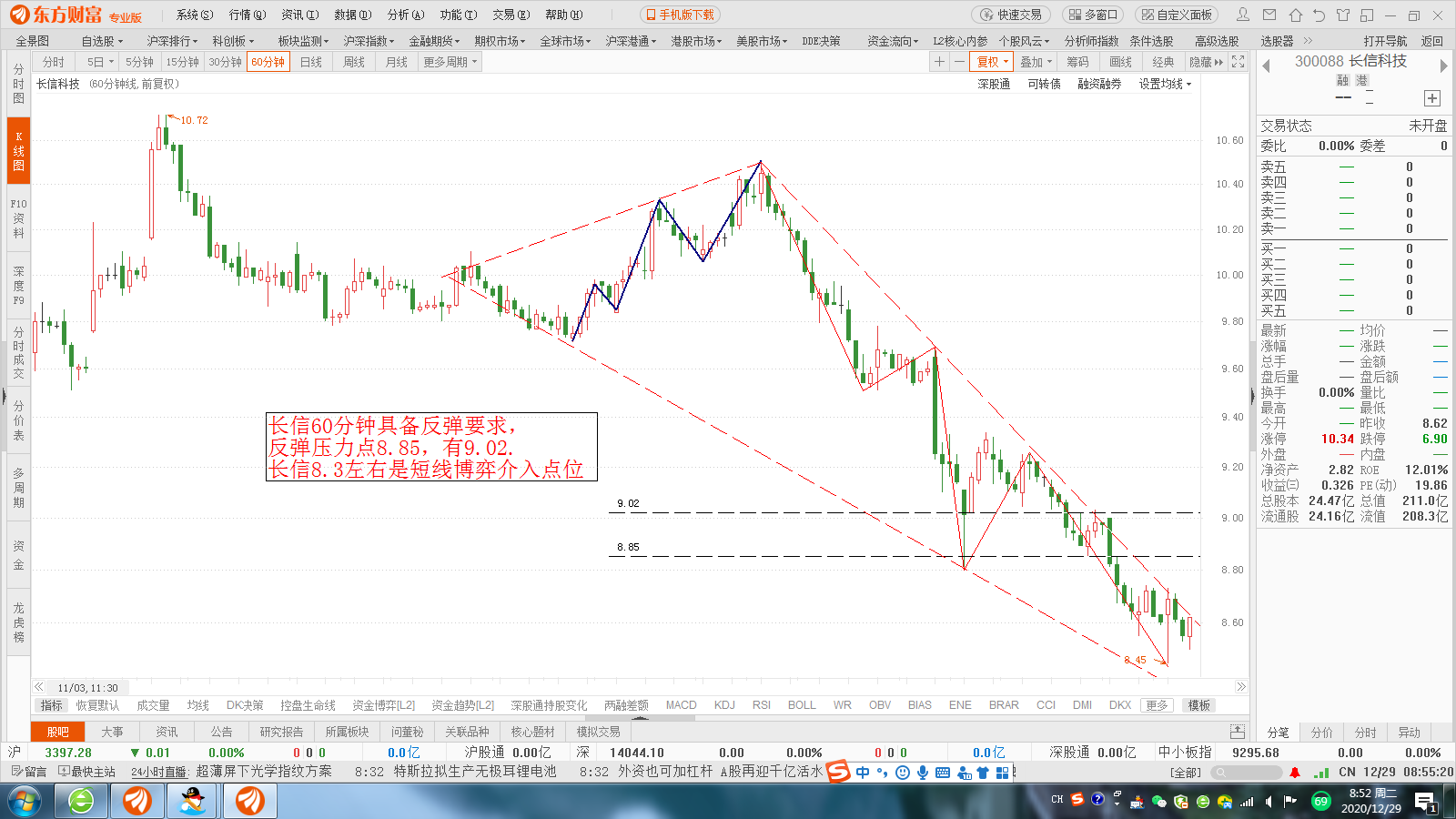Open 沪深排行 dropdown menu

[x=172, y=41]
